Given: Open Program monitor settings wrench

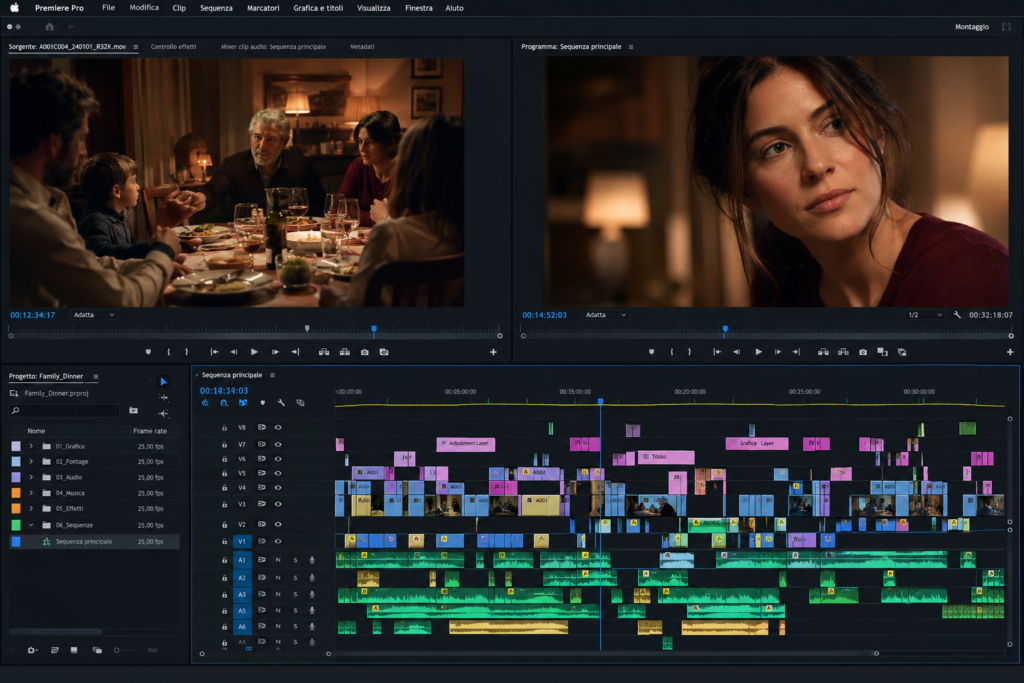Looking at the screenshot, I should tap(957, 315).
